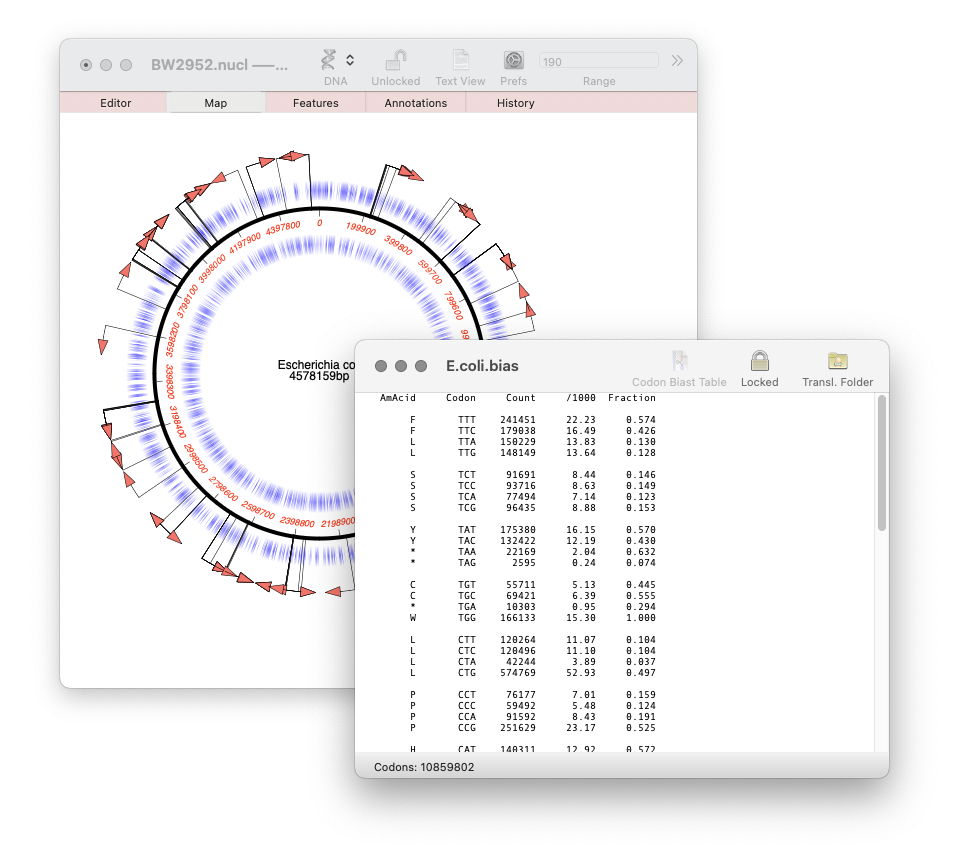The image size is (968, 850).
Task: Close the E.coli.bias window
Action: 381,366
